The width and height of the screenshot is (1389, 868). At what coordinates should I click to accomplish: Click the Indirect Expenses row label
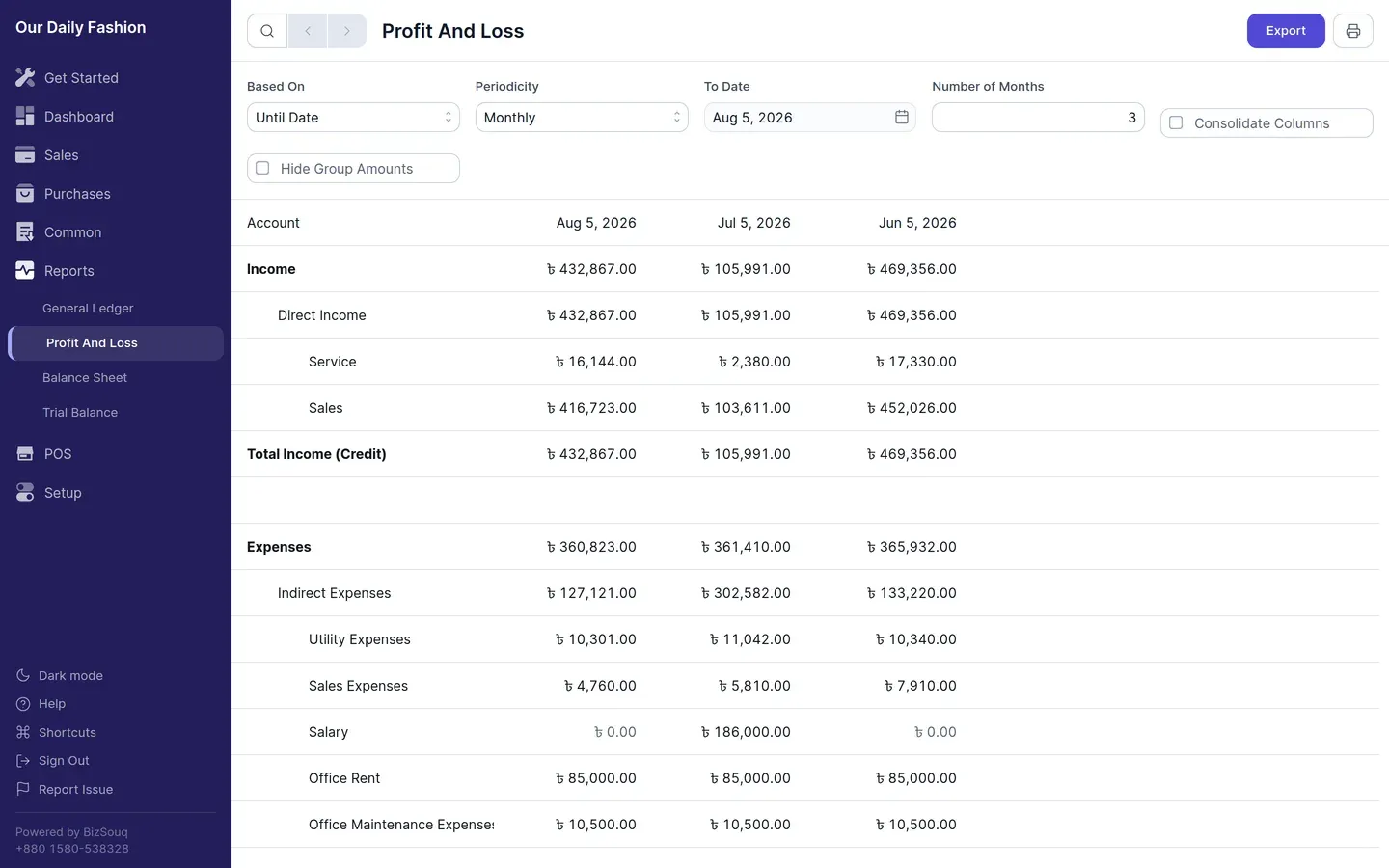click(335, 593)
